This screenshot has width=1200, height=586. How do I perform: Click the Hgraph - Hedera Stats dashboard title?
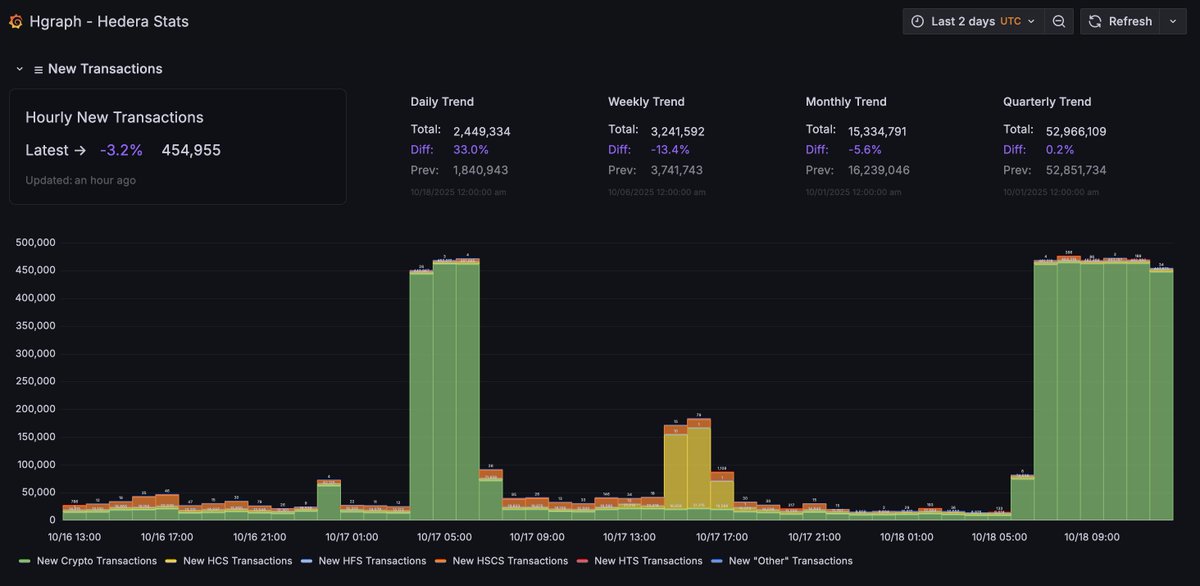click(108, 21)
